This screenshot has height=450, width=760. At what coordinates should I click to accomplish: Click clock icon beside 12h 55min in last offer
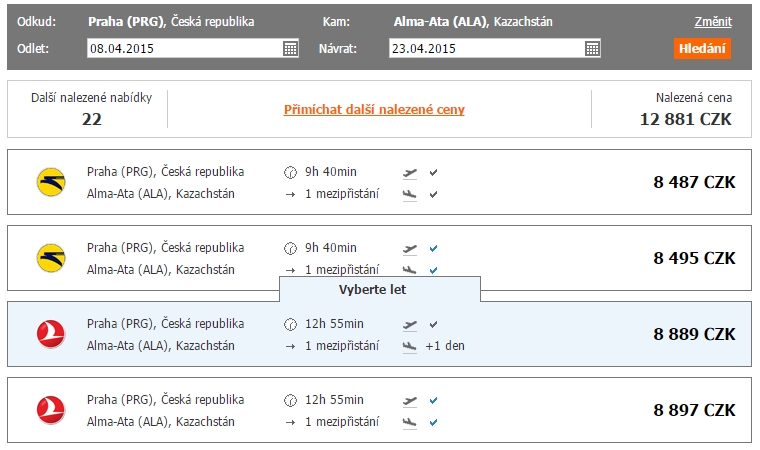[291, 400]
